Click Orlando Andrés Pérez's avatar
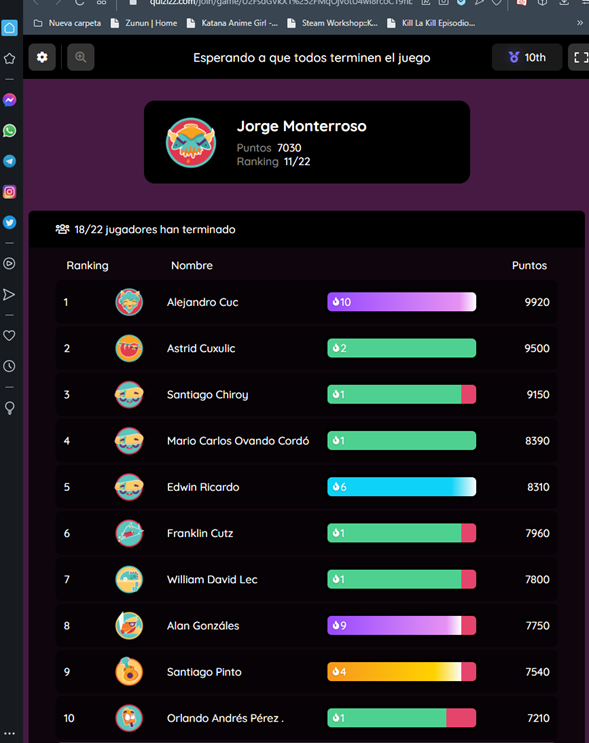 tap(129, 718)
